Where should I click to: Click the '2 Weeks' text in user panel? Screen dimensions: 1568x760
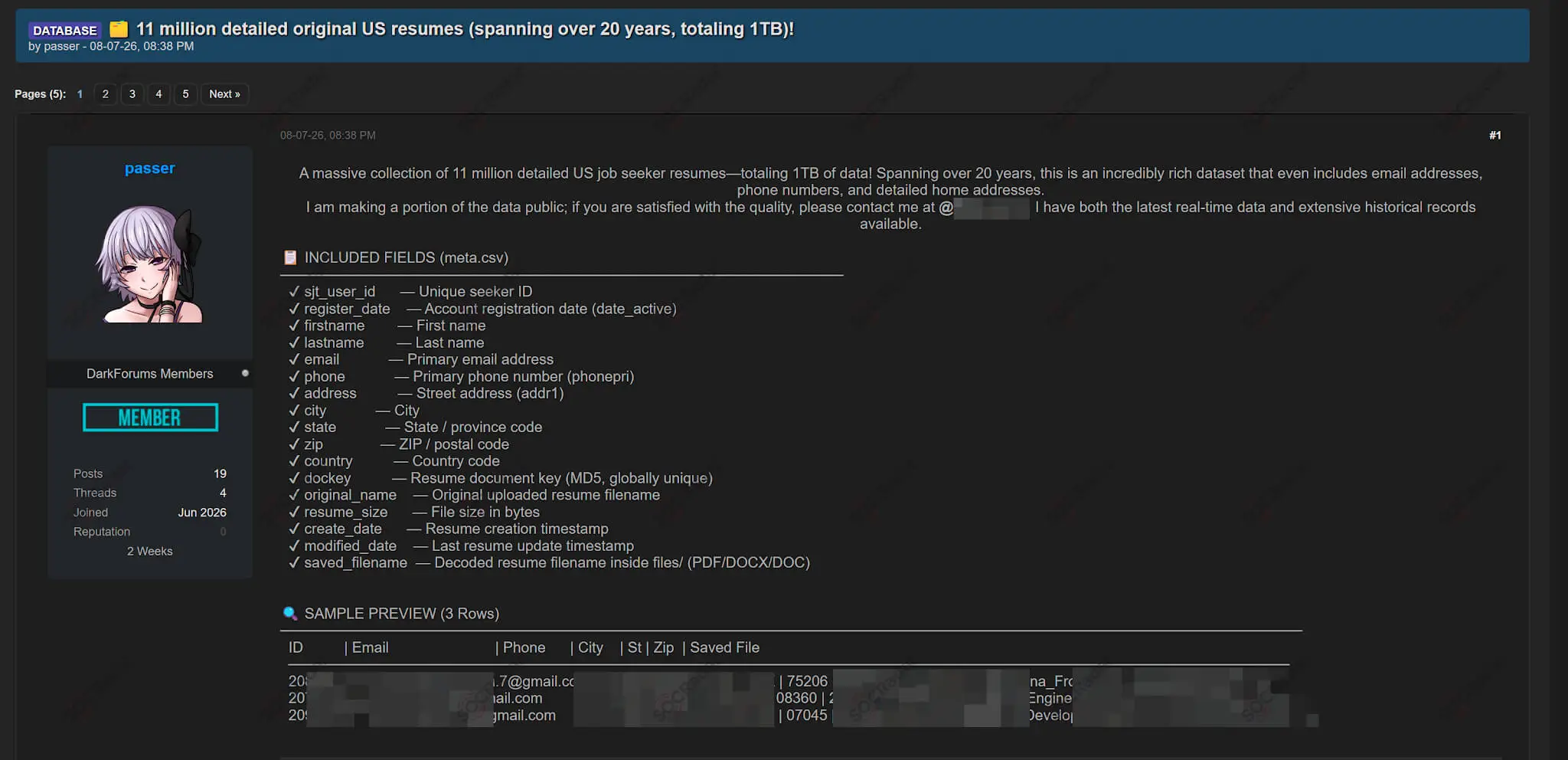(150, 552)
